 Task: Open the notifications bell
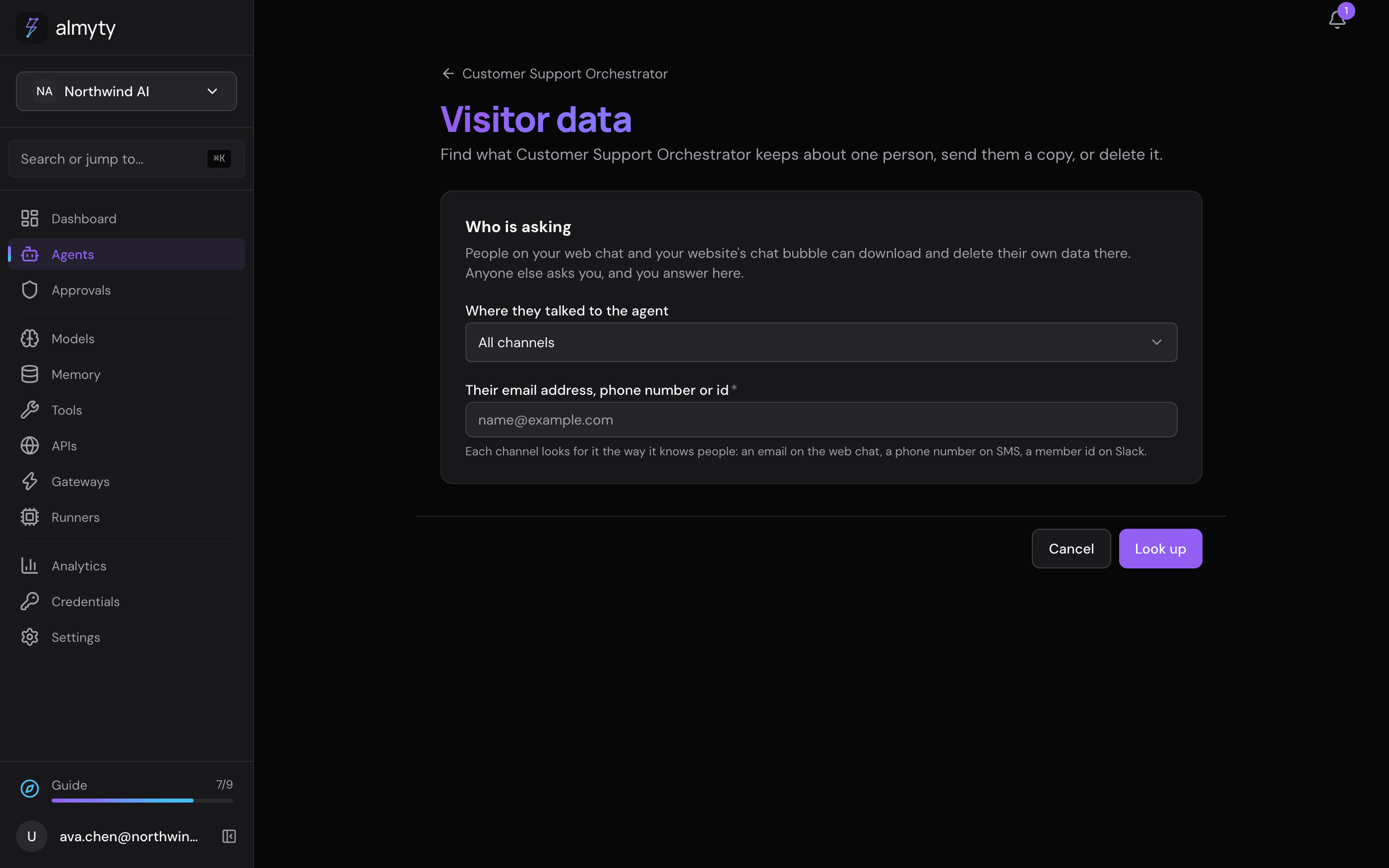point(1337,19)
